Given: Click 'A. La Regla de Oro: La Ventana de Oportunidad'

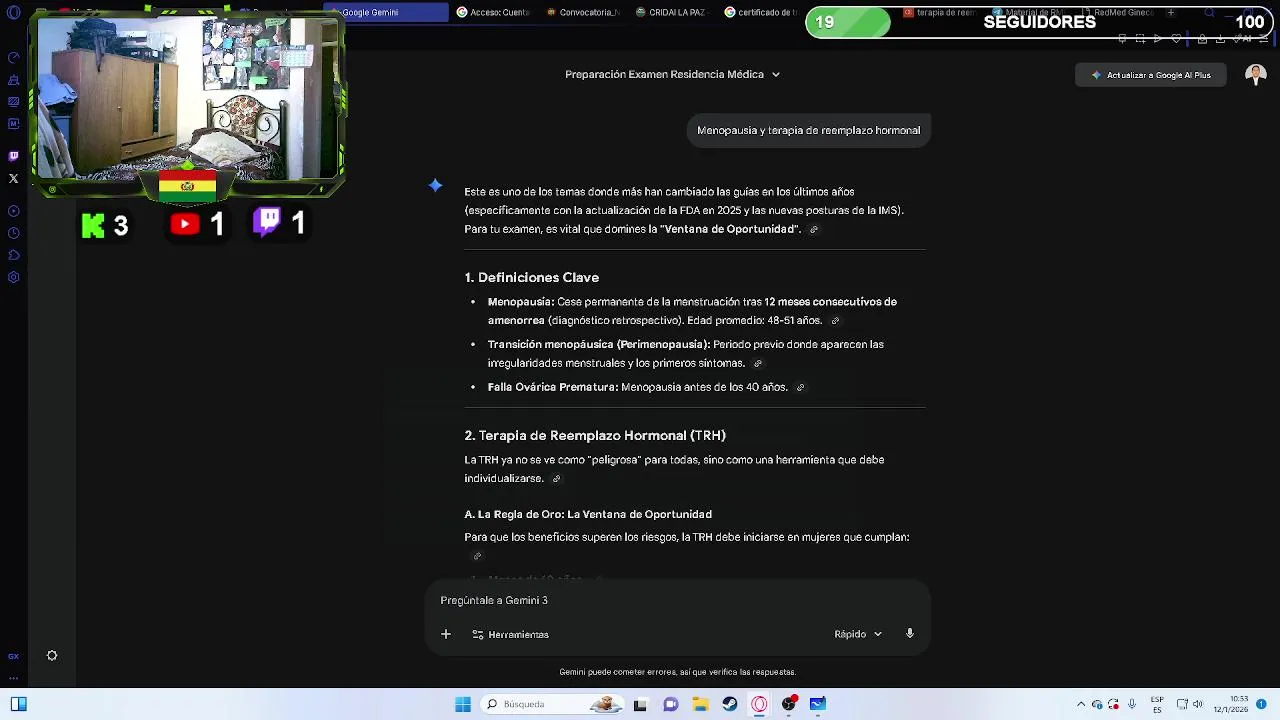Looking at the screenshot, I should tap(588, 514).
